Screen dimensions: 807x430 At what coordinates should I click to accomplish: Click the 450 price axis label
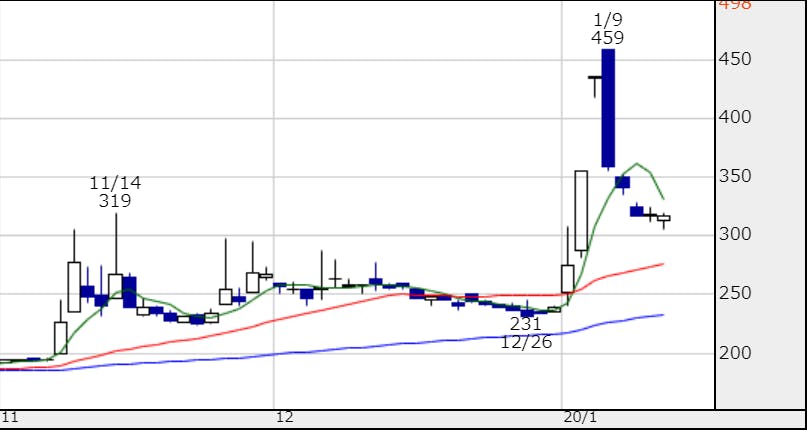[734, 59]
